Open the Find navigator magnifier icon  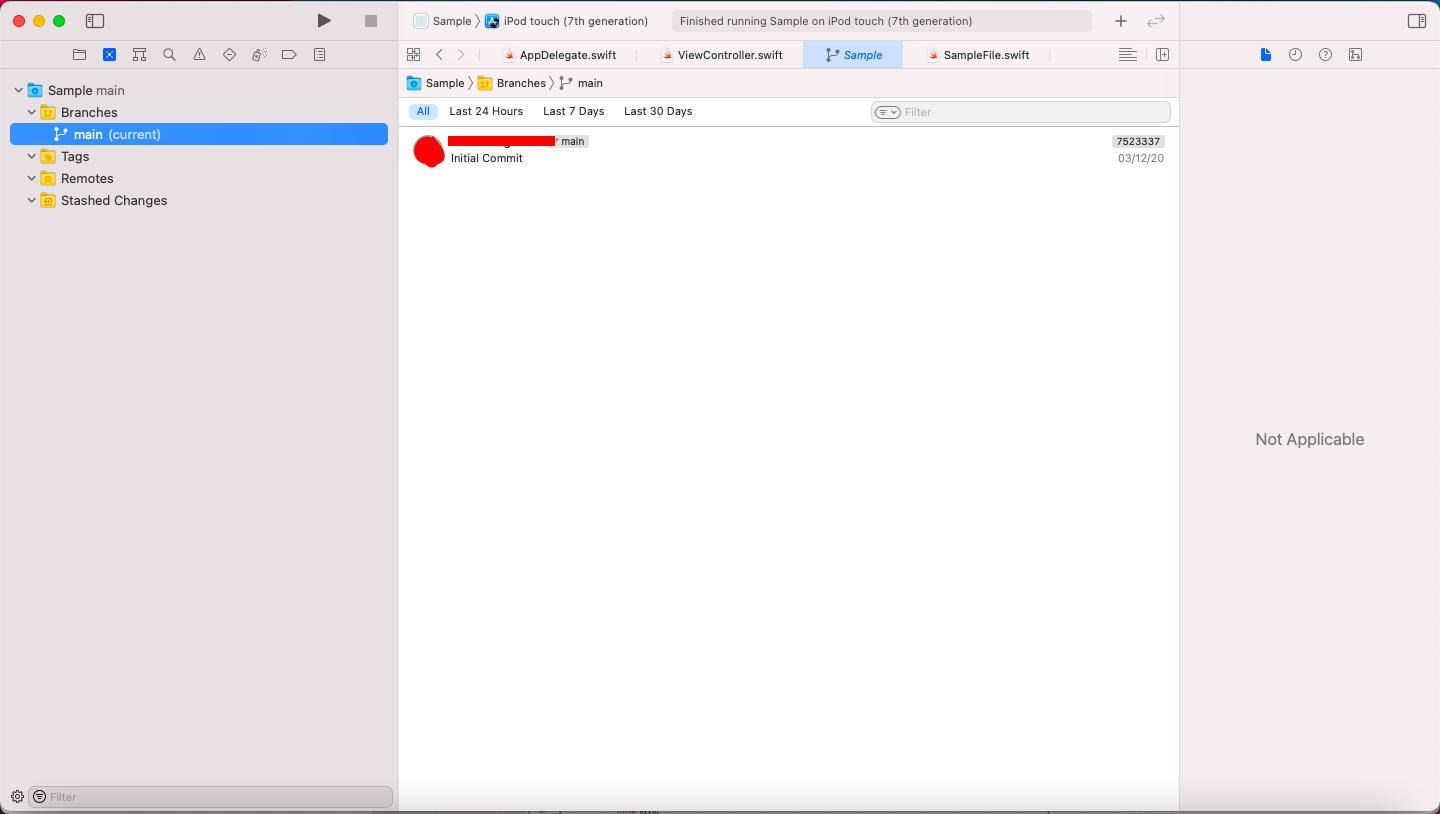pyautogui.click(x=170, y=55)
